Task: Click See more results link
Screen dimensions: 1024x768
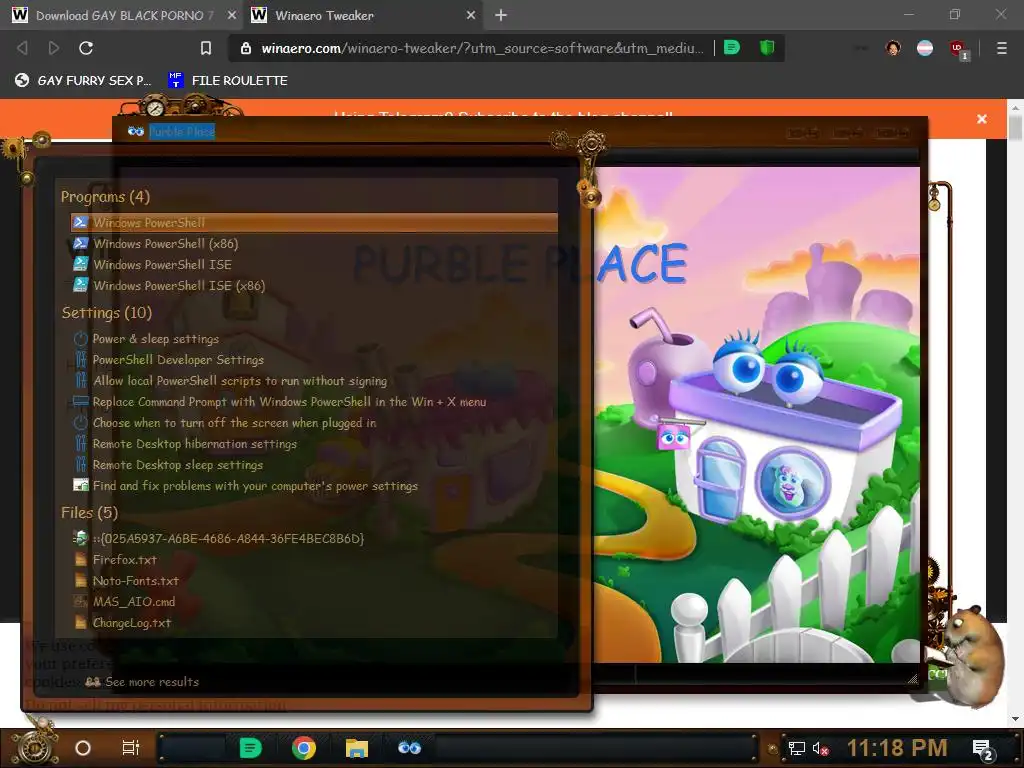Action: pos(142,681)
